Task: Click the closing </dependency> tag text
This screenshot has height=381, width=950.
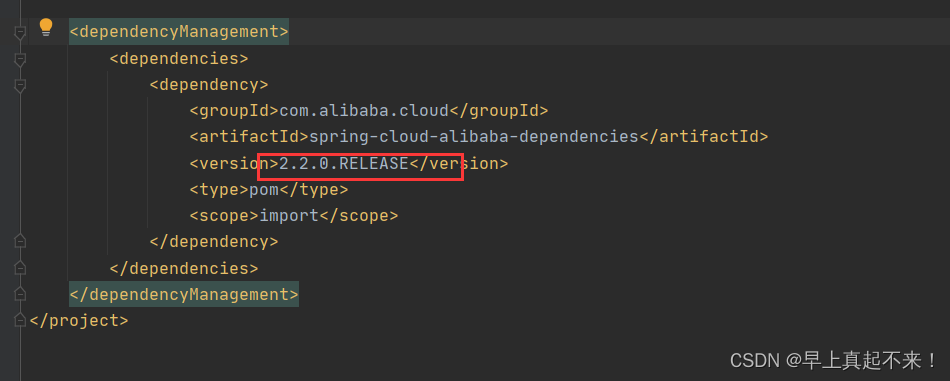Action: [x=214, y=242]
